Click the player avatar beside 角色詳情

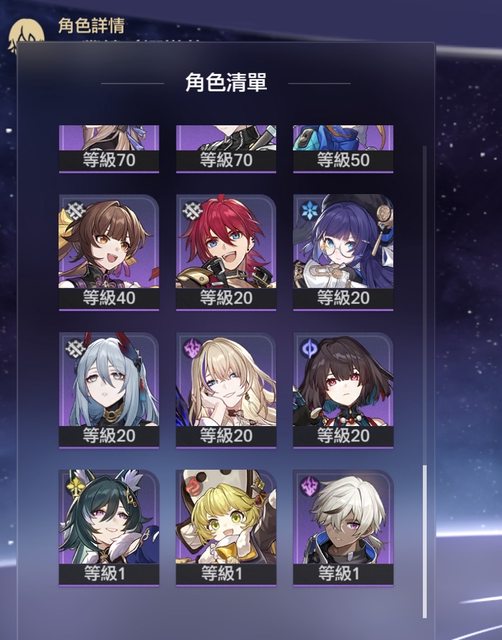point(26,36)
